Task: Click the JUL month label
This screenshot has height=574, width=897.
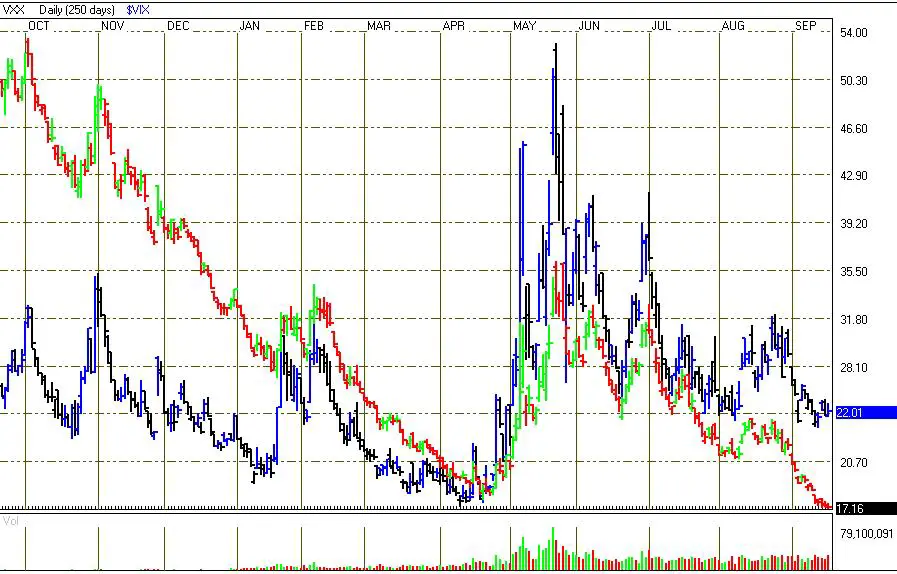Action: tap(661, 26)
